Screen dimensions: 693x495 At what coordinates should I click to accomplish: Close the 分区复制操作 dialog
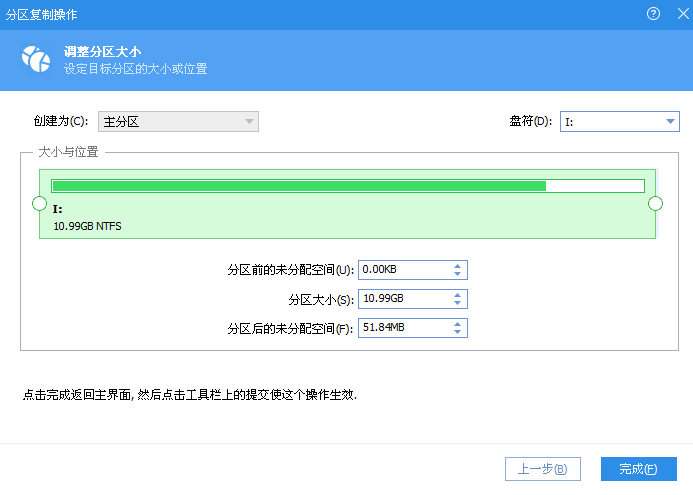683,14
